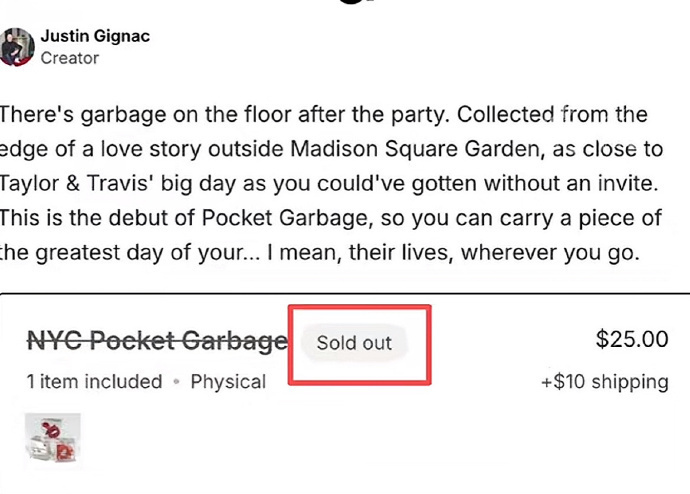Open the NYC Pocket Garbage product thumbnail

pyautogui.click(x=53, y=440)
